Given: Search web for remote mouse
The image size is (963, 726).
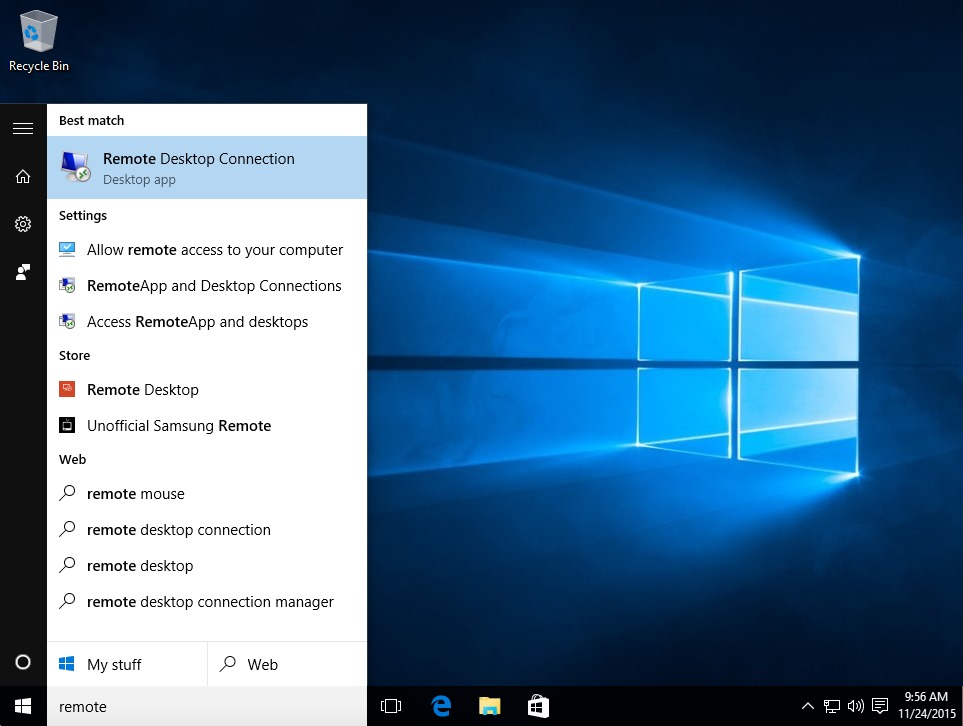Looking at the screenshot, I should (x=207, y=494).
